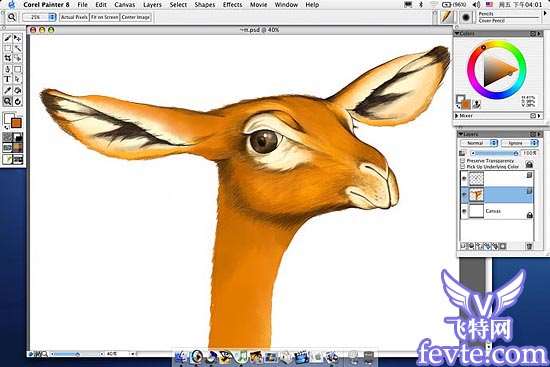Open the Nozzle selector in toolbox

(18, 159)
